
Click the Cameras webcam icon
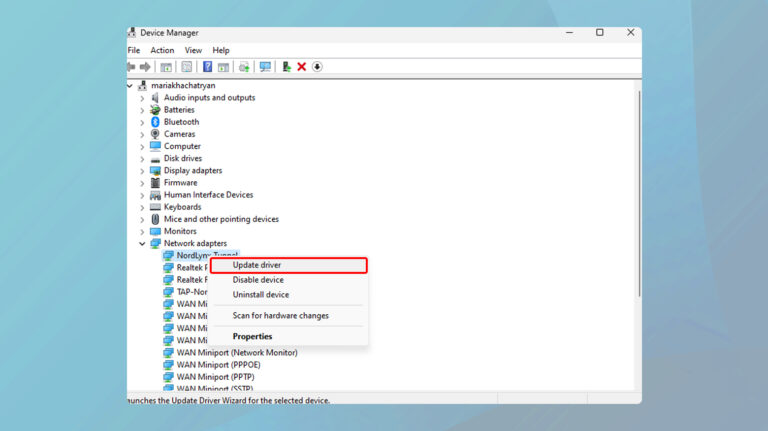tap(155, 134)
